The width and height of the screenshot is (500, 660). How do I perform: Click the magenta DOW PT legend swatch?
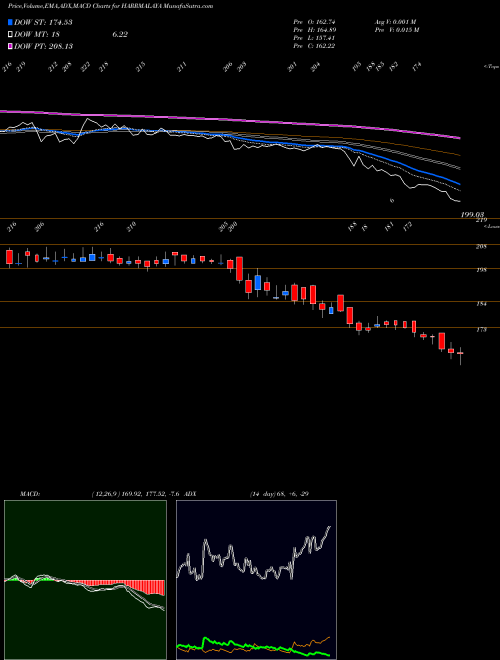[10, 46]
